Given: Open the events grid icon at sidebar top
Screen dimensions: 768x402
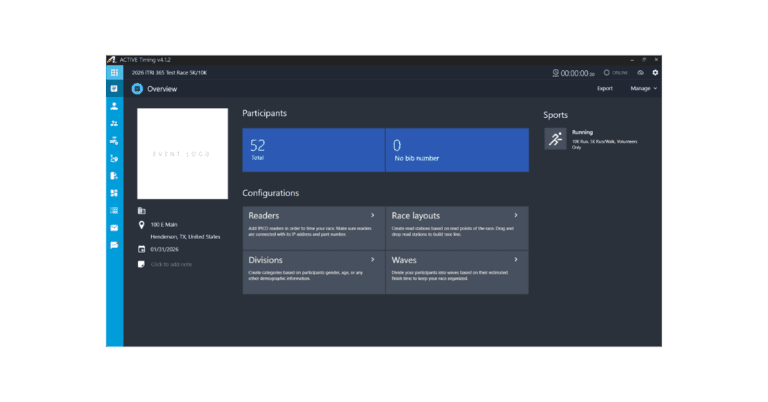Looking at the screenshot, I should pos(114,72).
